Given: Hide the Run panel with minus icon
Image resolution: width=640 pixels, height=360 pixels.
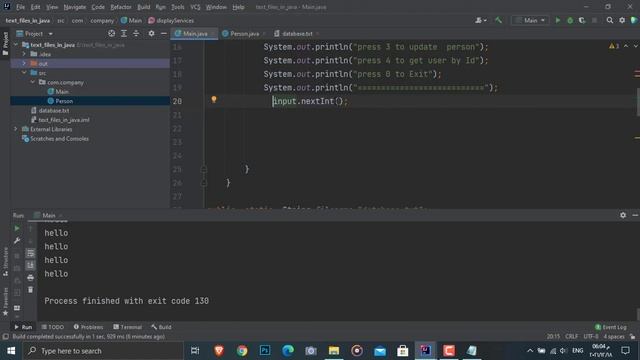Looking at the screenshot, I should click(x=635, y=215).
